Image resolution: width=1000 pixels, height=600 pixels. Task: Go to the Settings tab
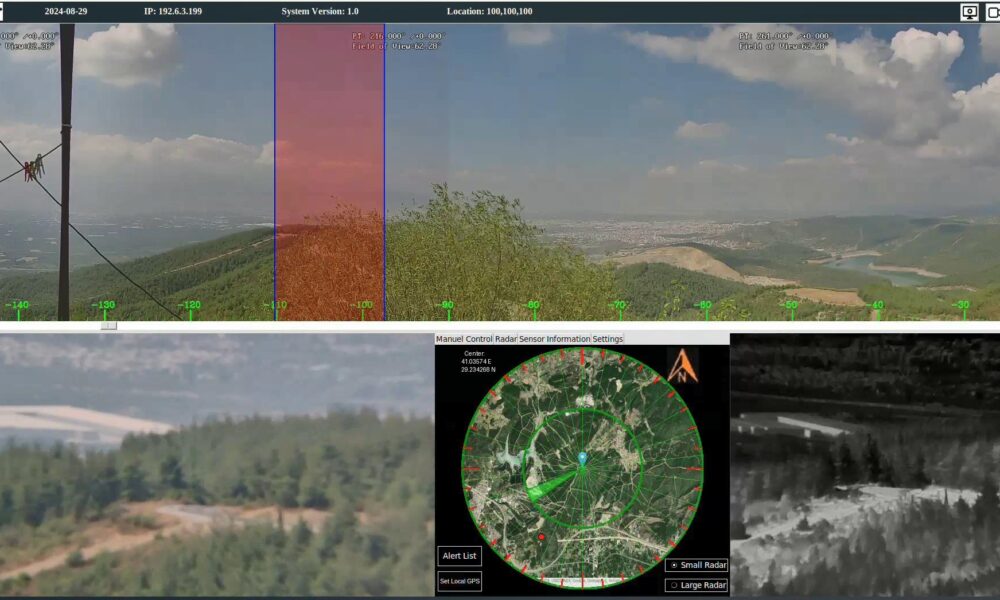click(607, 339)
